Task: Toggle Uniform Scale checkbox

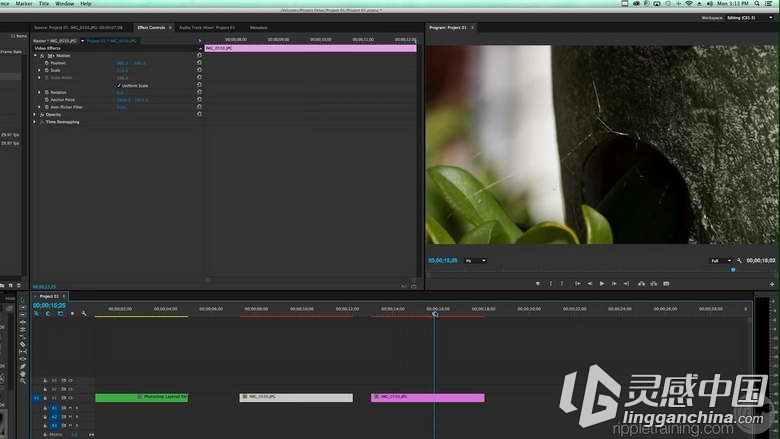Action: tap(118, 86)
